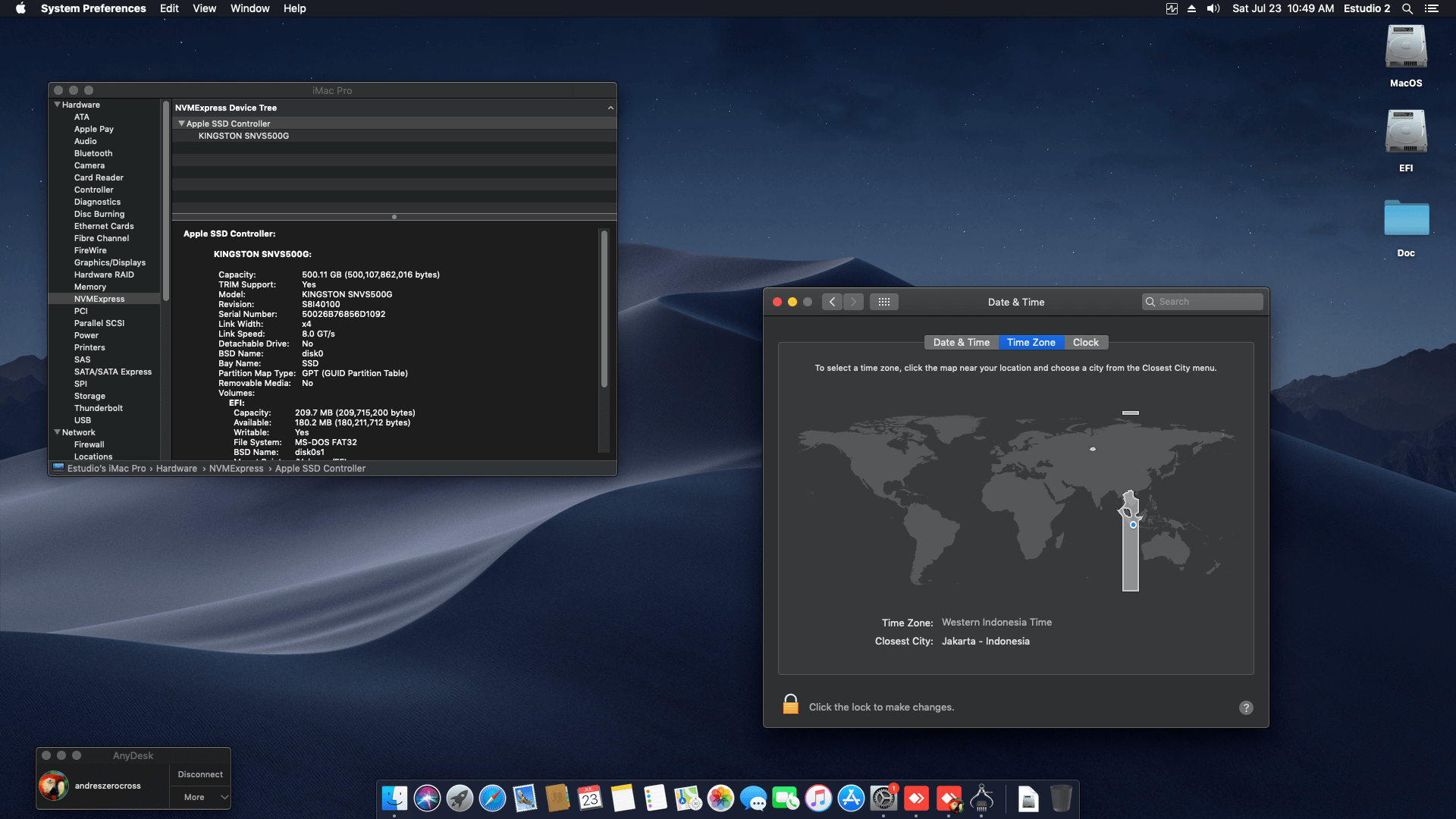Open App Store from the Dock
The image size is (1456, 819).
[851, 798]
